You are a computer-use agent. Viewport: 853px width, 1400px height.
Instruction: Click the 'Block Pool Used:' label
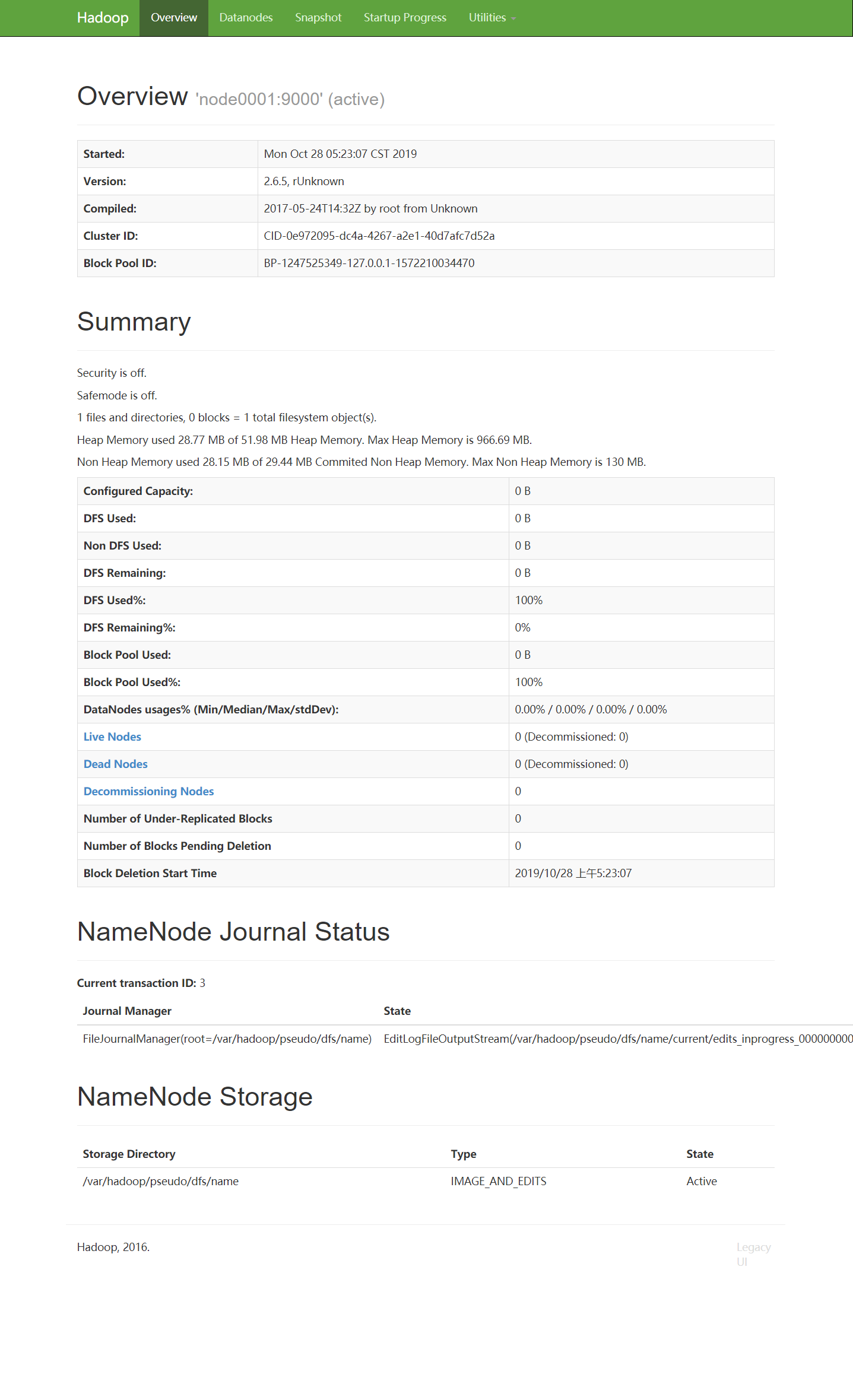click(127, 655)
